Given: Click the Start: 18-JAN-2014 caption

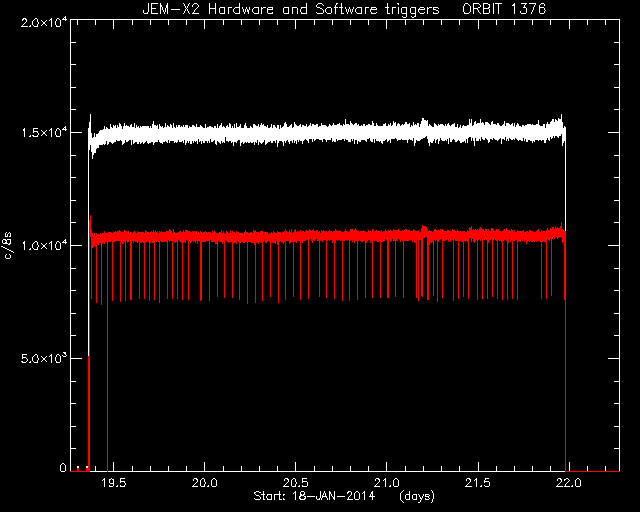Looking at the screenshot, I should tap(314, 496).
